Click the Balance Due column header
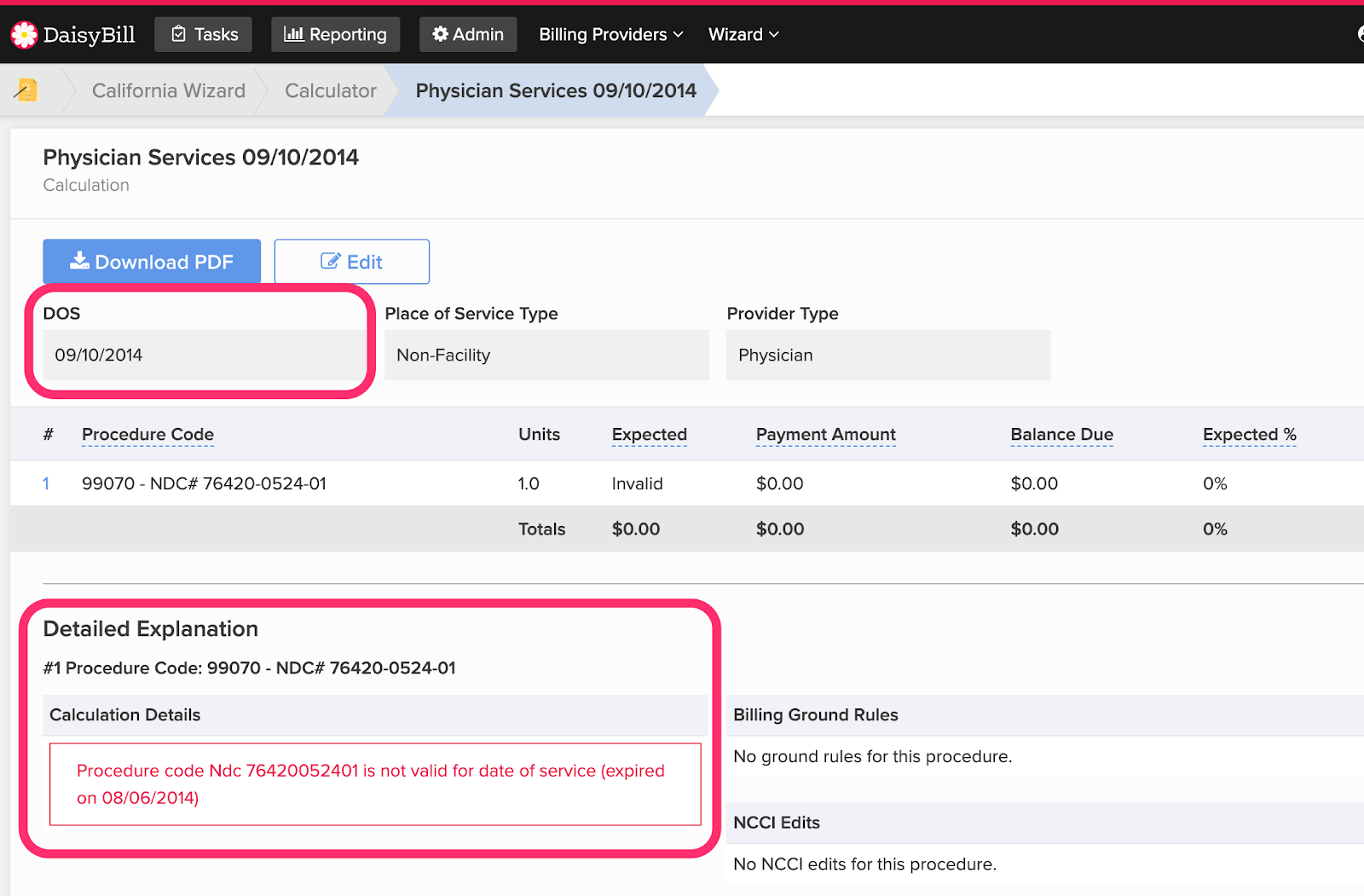Viewport: 1364px width, 896px height. pos(1062,435)
